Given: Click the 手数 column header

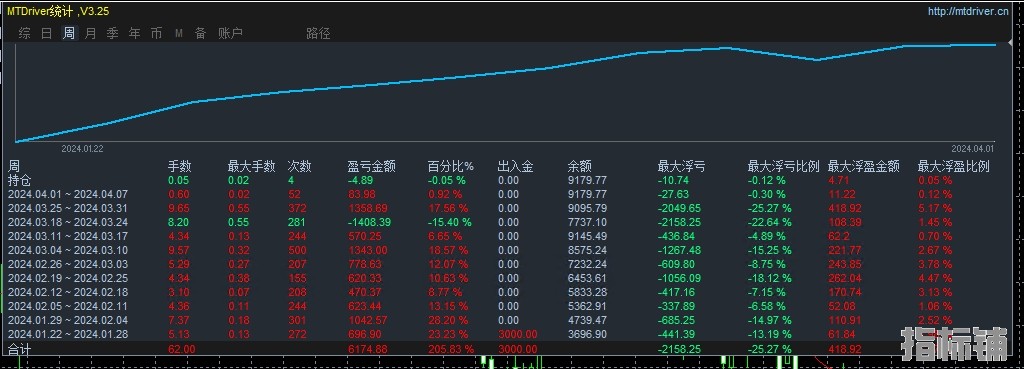Looking at the screenshot, I should [180, 167].
